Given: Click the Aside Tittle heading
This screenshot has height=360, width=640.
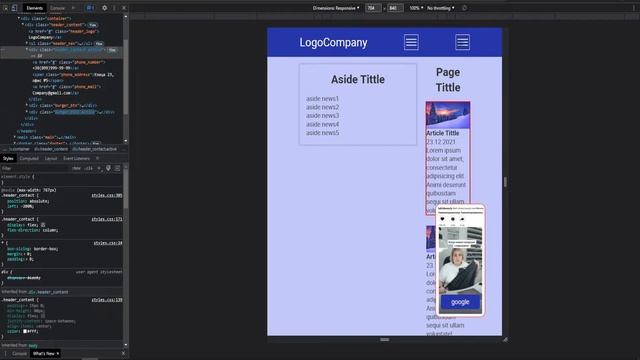Looking at the screenshot, I should (358, 79).
